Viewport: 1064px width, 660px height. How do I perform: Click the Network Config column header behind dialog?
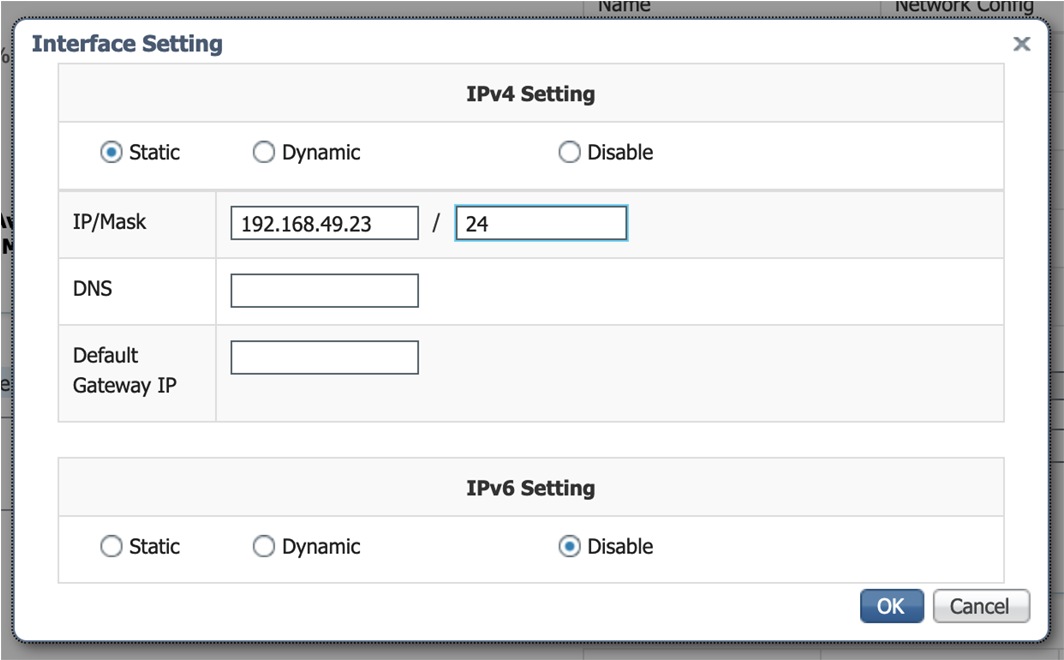pyautogui.click(x=962, y=7)
